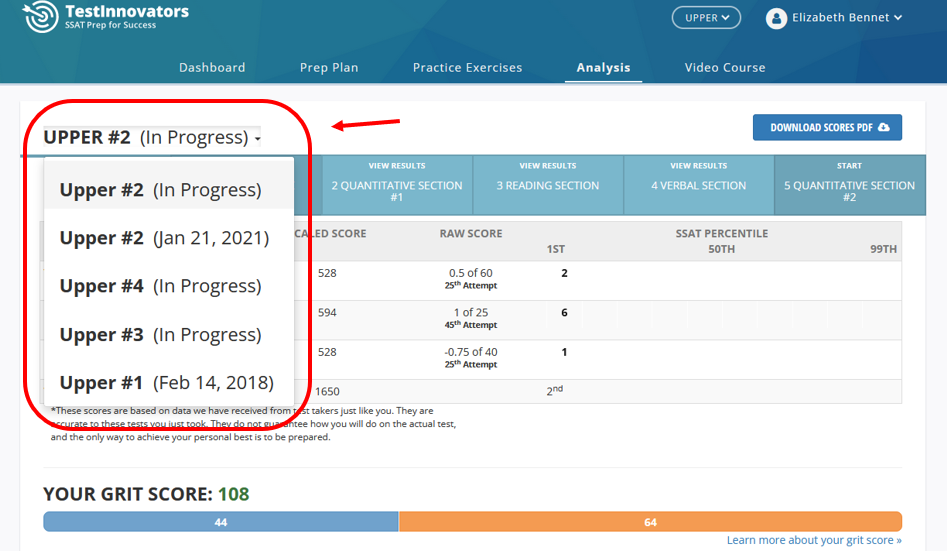
Task: Pick Upper #3 (In Progress) in the dropdown
Action: coord(169,334)
